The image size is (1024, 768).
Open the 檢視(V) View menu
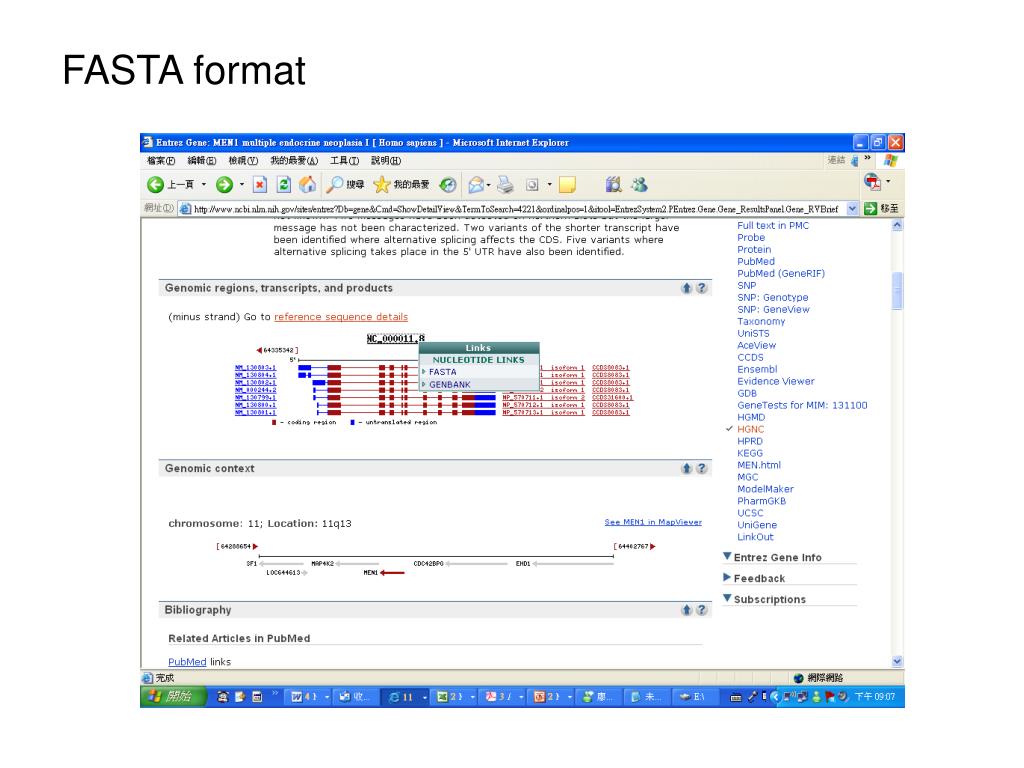[243, 161]
